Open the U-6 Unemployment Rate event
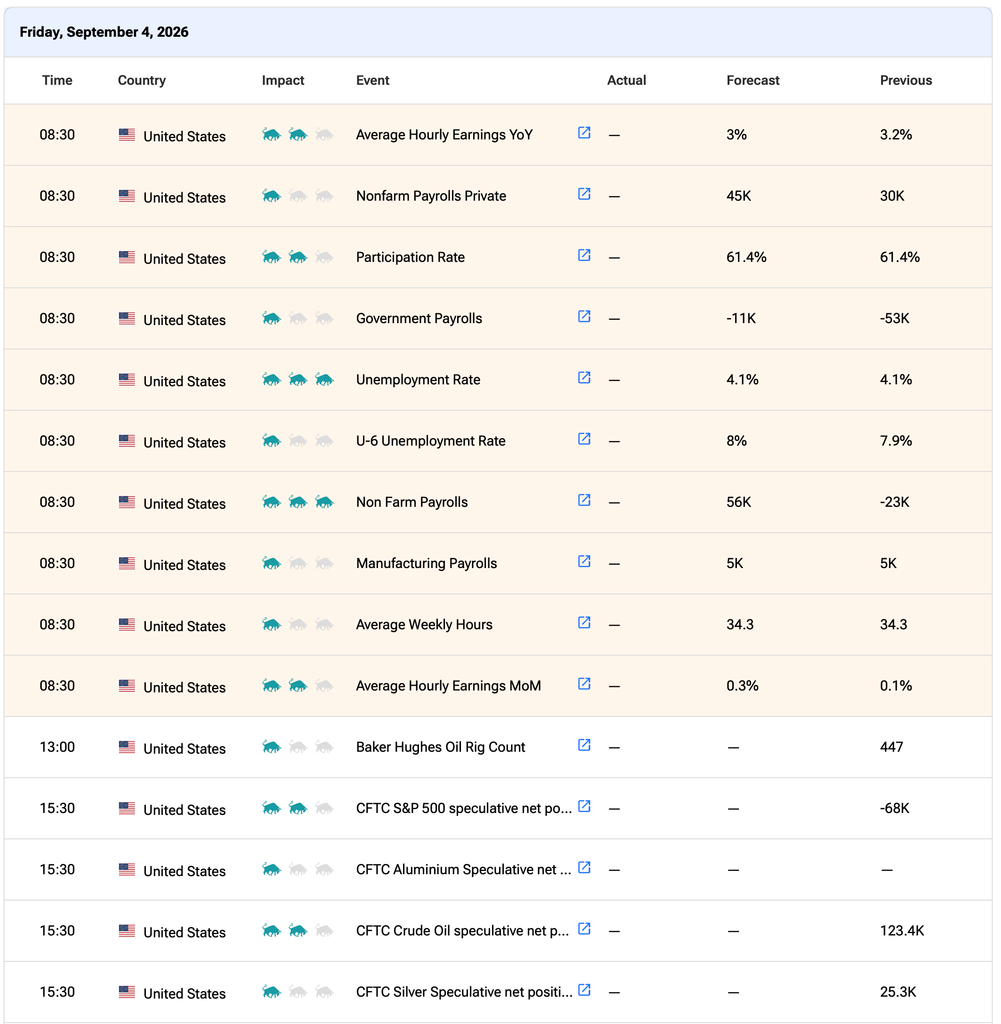This screenshot has height=1024, width=1001. (431, 441)
